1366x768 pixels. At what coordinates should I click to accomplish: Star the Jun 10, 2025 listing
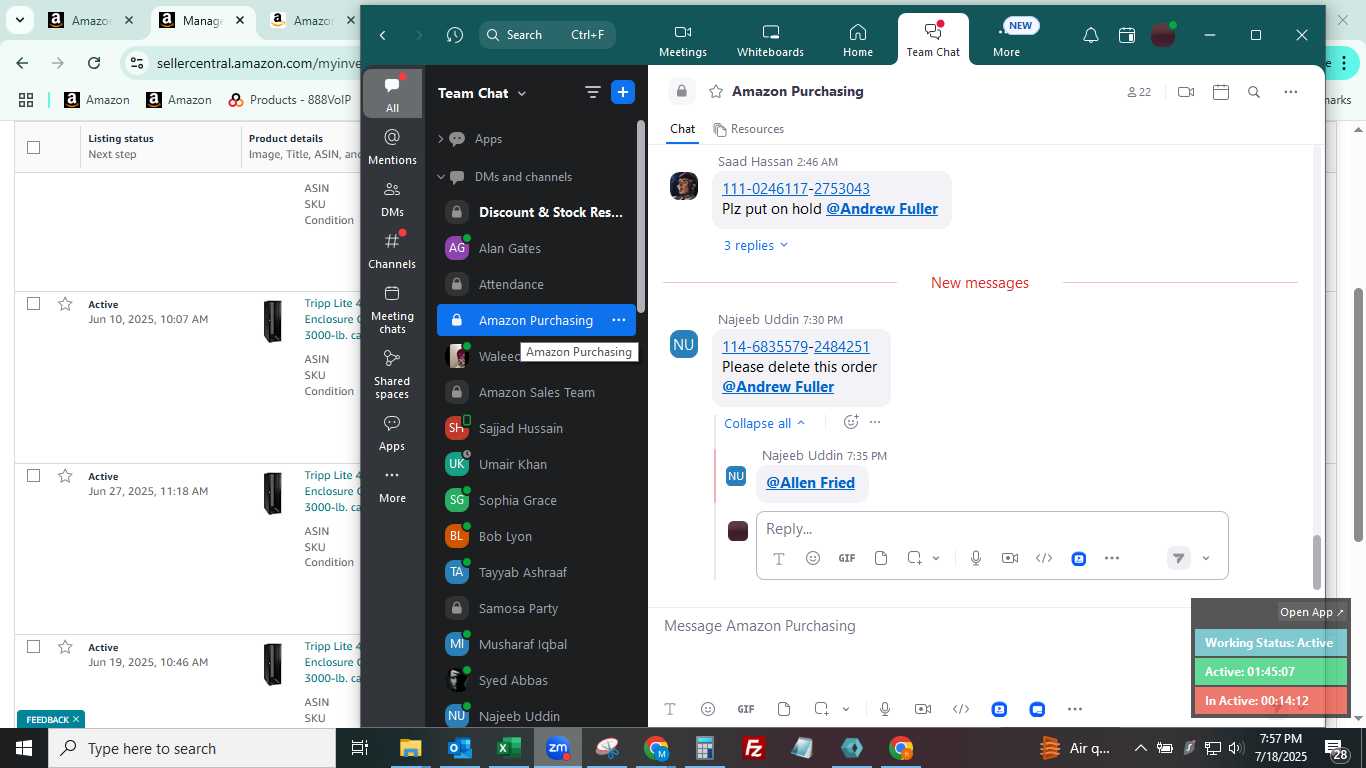tap(65, 304)
